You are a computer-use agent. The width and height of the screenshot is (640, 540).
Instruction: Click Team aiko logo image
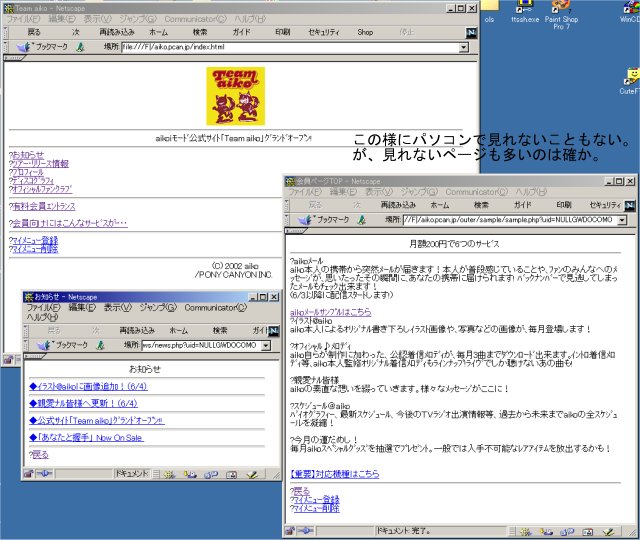[x=236, y=96]
